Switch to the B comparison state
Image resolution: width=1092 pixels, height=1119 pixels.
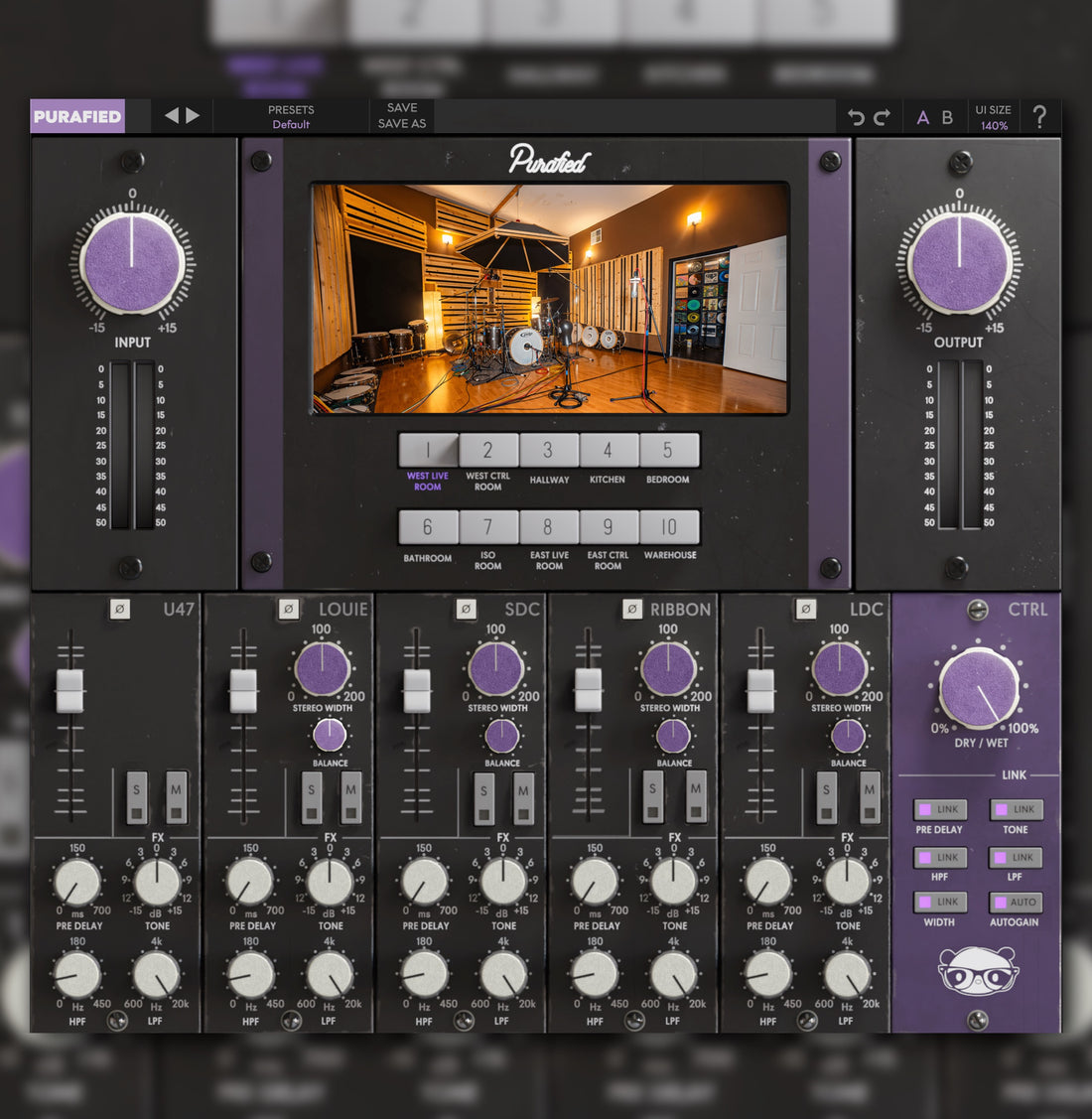point(946,116)
